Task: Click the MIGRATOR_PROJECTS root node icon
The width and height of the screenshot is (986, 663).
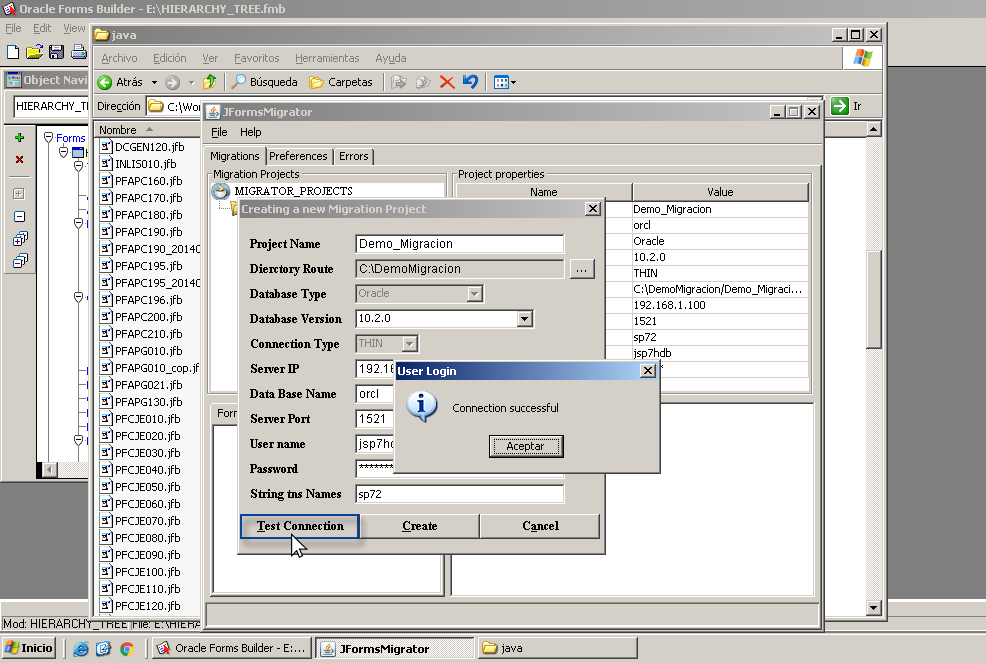Action: coord(220,191)
